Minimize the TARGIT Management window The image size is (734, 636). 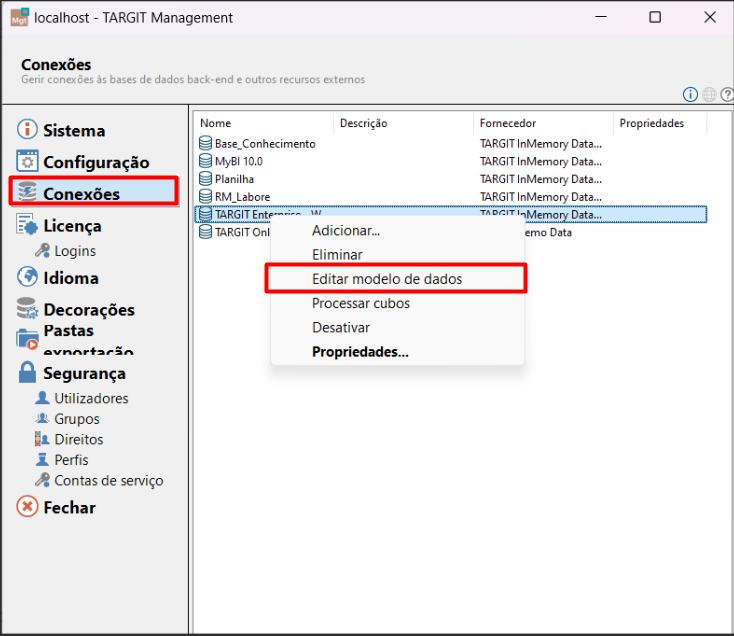[601, 17]
